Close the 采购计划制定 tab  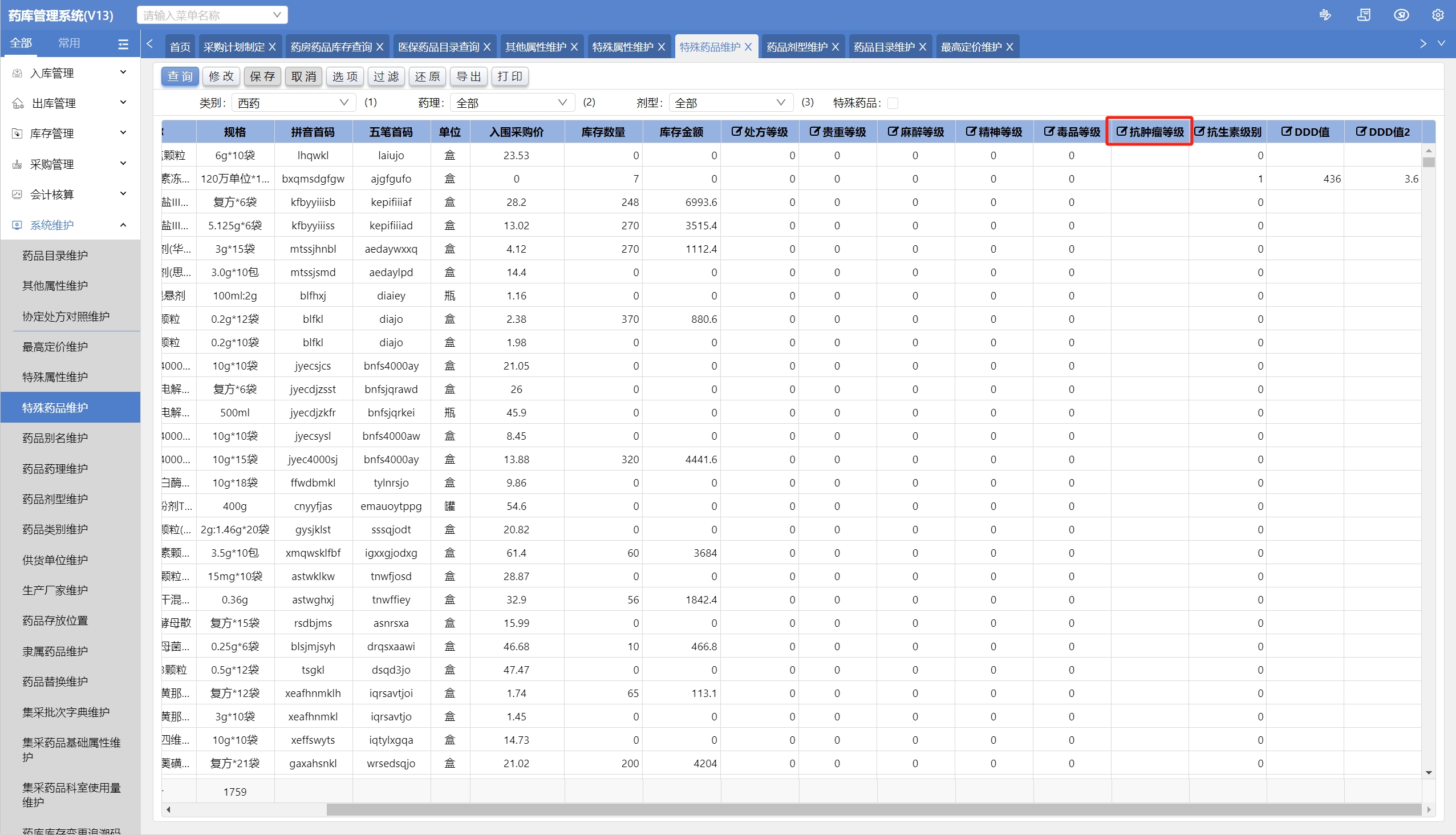point(273,47)
